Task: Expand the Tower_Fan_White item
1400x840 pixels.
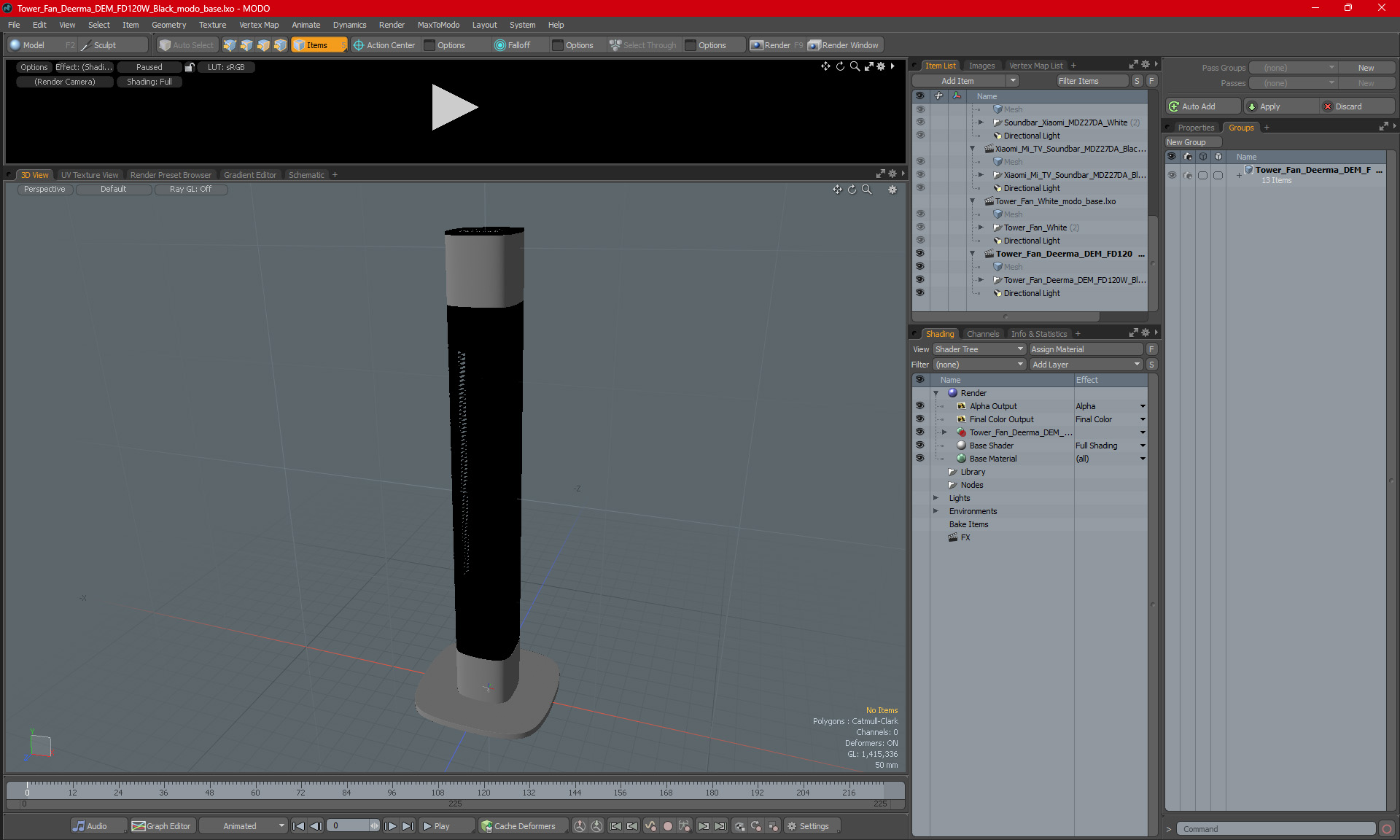Action: 981,227
